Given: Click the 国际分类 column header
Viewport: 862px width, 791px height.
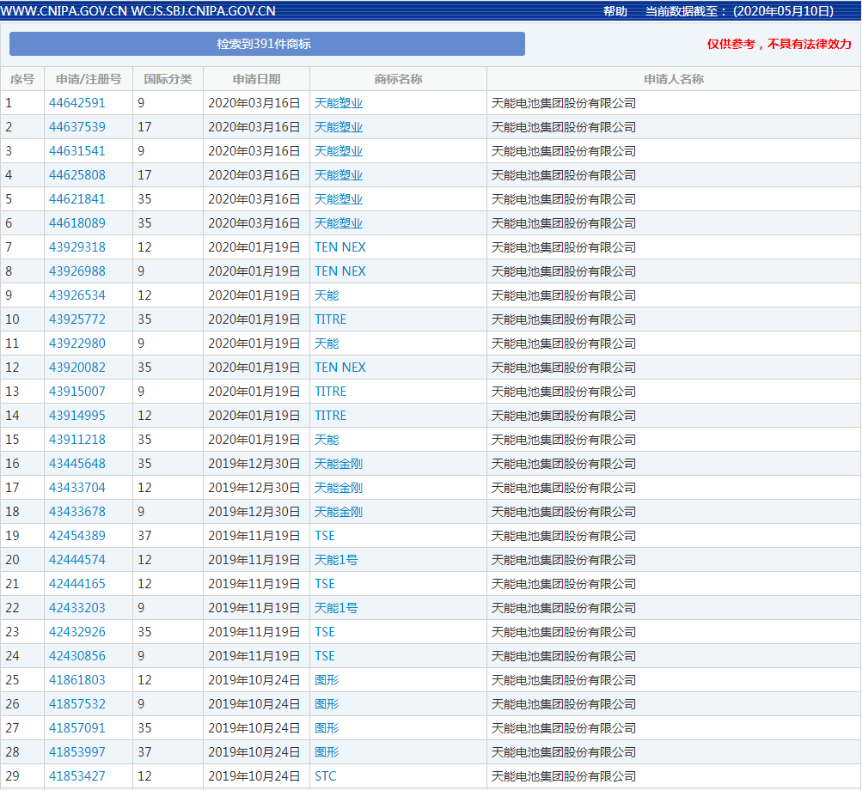Looking at the screenshot, I should pos(167,79).
